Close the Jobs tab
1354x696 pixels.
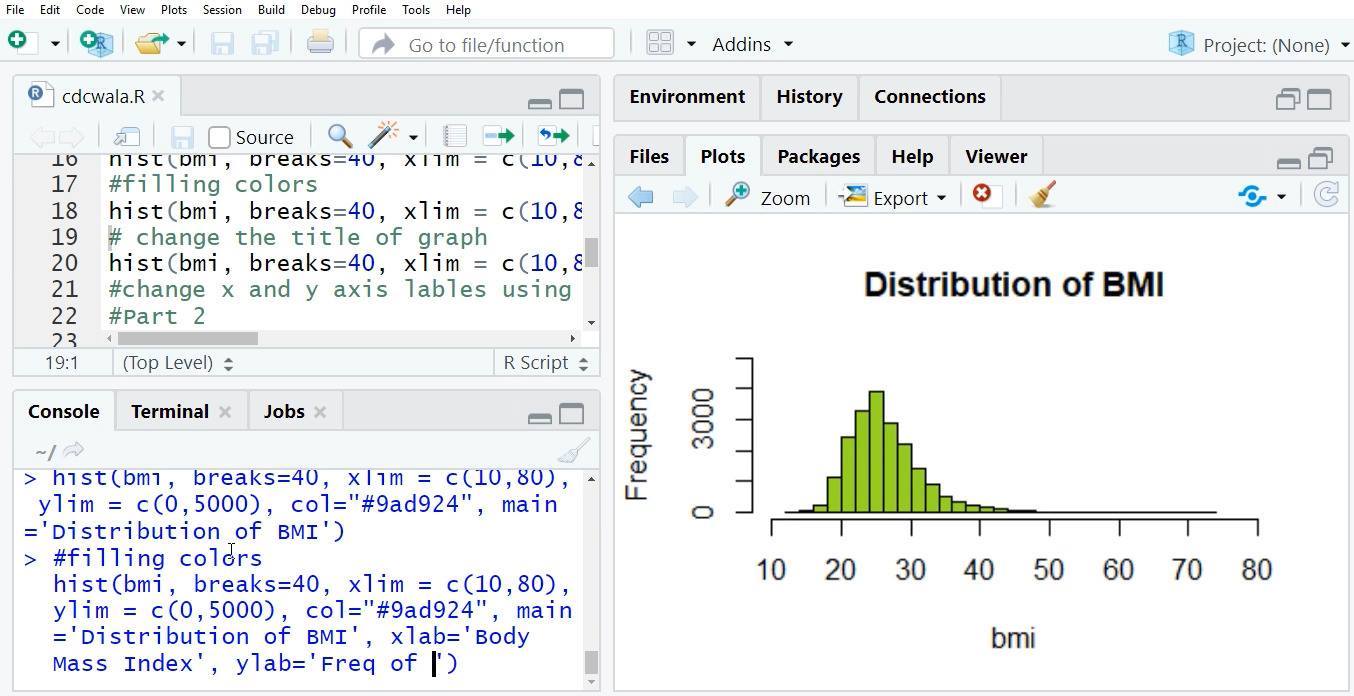(x=320, y=411)
